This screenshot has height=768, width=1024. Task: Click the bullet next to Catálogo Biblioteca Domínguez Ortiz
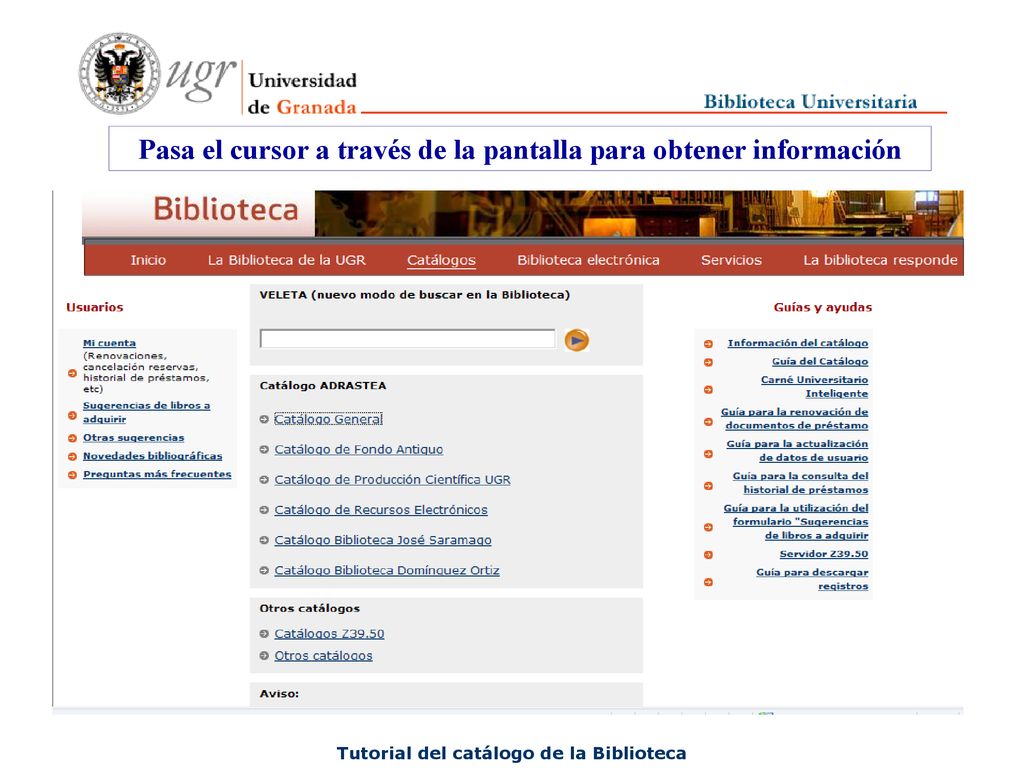[264, 570]
